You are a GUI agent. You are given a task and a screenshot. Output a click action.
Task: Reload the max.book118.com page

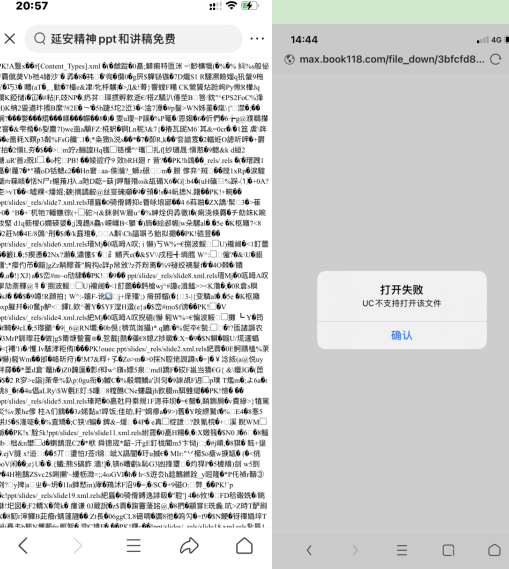[496, 59]
